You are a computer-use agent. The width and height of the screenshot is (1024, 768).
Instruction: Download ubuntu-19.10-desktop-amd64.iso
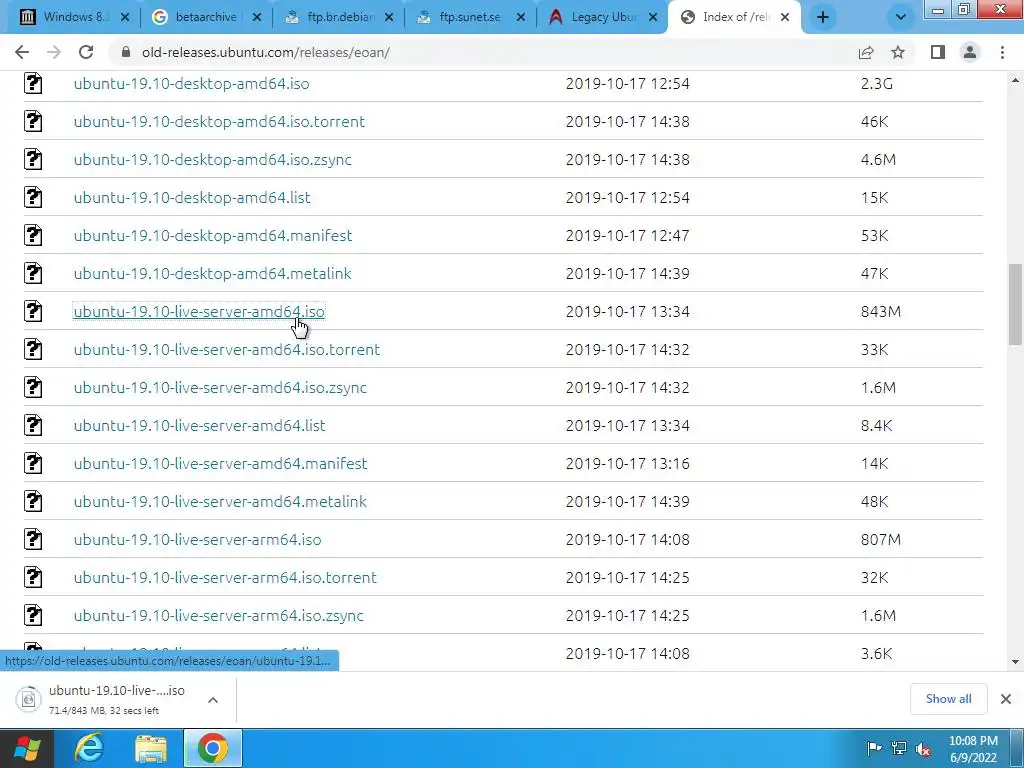click(191, 84)
